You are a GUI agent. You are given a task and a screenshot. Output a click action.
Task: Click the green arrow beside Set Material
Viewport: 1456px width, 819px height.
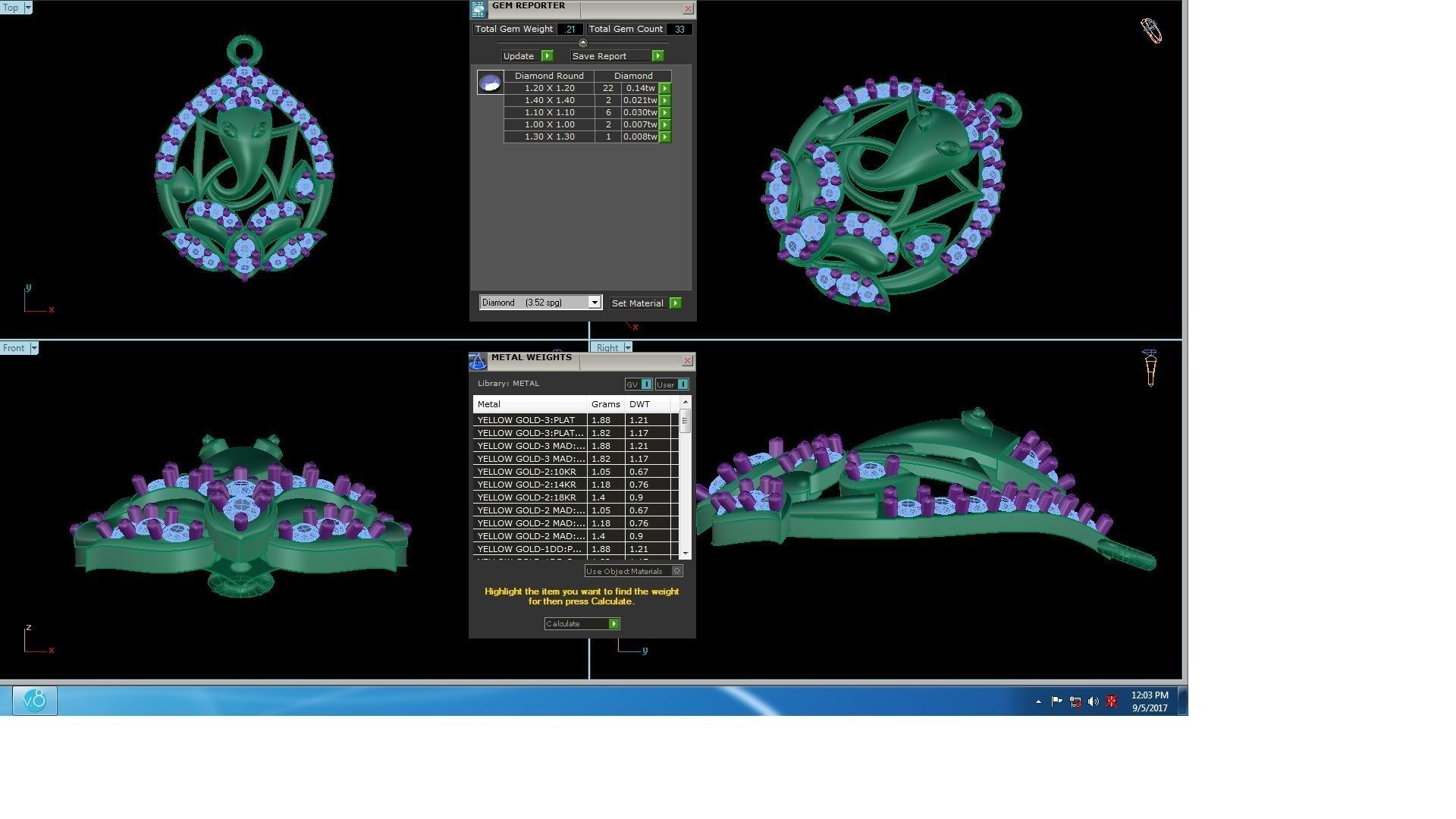[676, 303]
